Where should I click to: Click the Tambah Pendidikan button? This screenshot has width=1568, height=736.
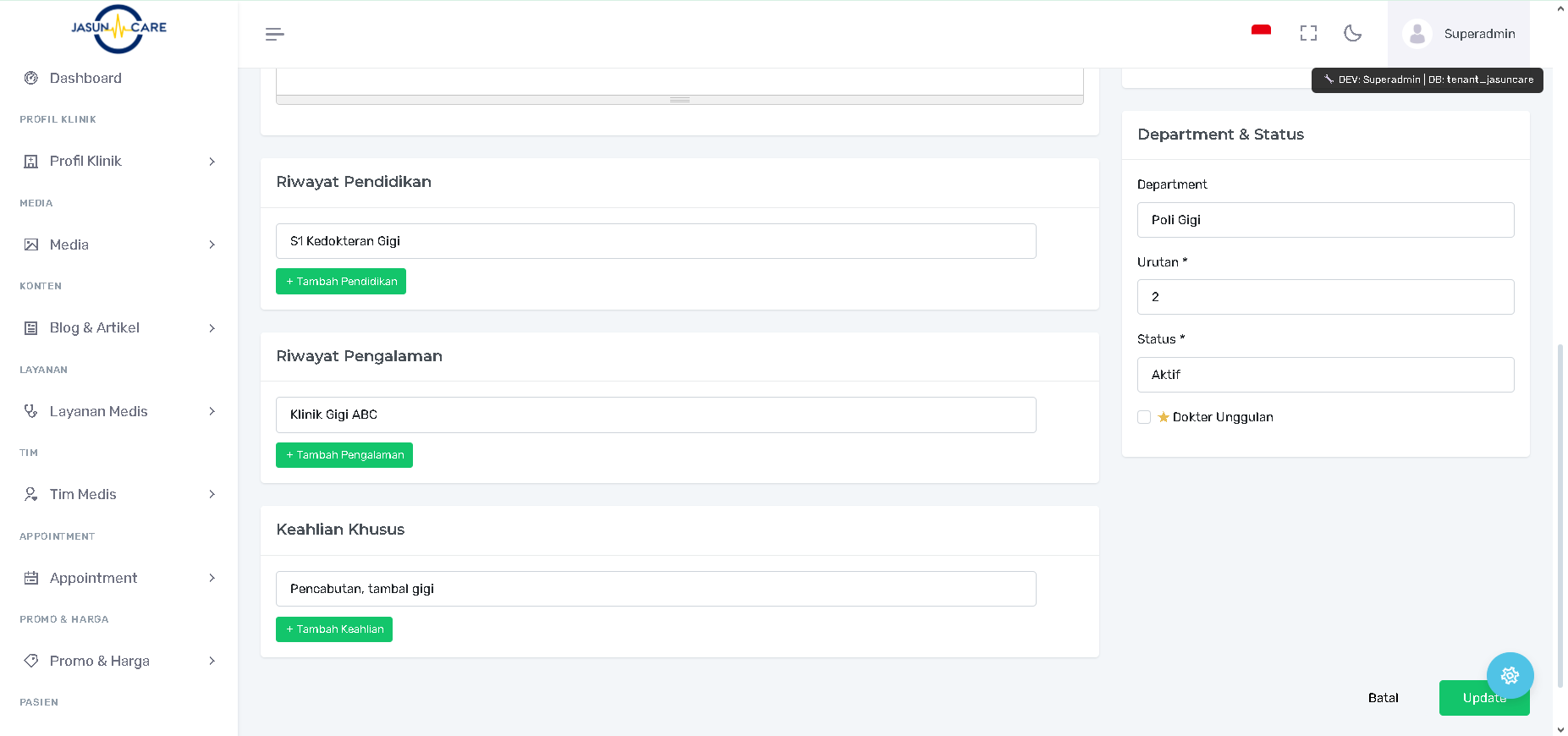[x=341, y=282]
